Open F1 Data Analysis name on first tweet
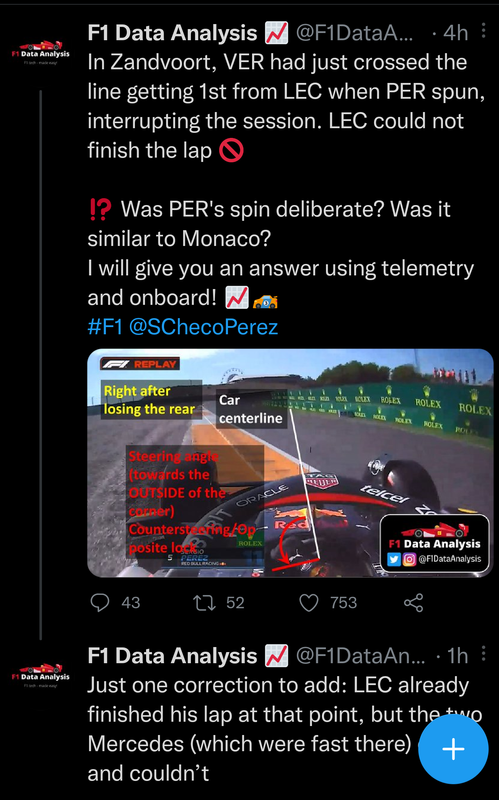The height and width of the screenshot is (800, 499). (172, 33)
